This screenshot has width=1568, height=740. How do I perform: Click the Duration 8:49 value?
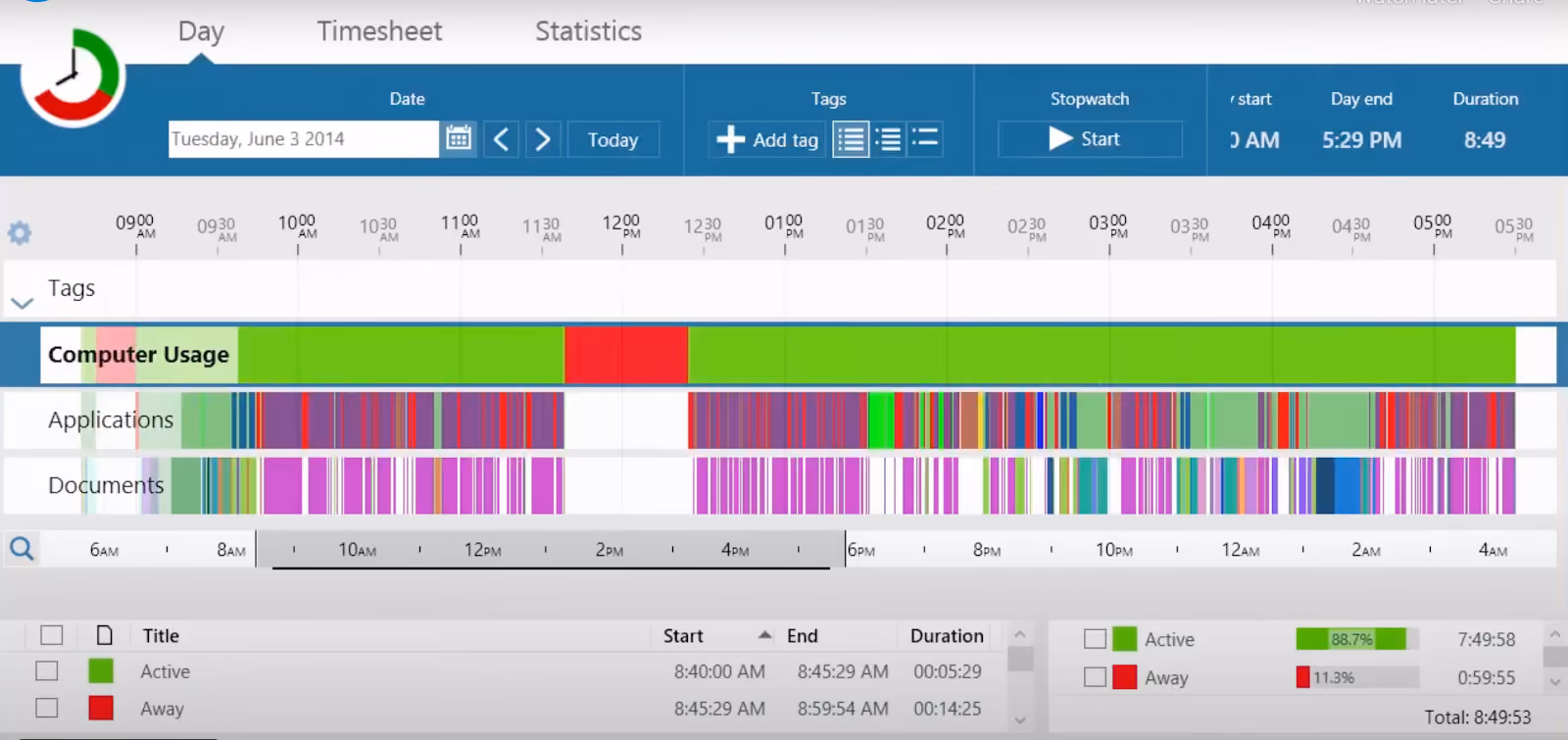(x=1485, y=140)
